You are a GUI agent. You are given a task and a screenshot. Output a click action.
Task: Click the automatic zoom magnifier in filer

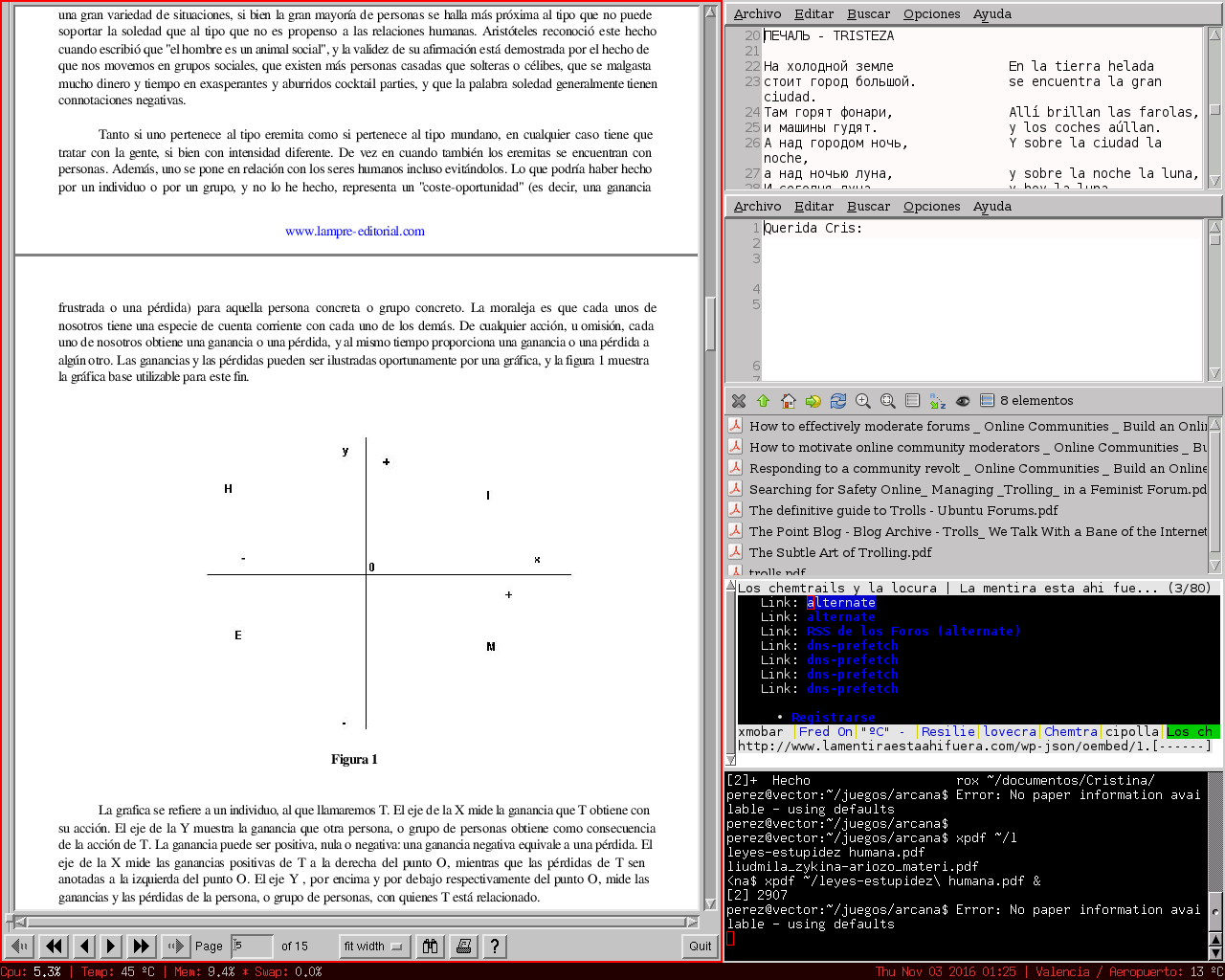point(888,401)
